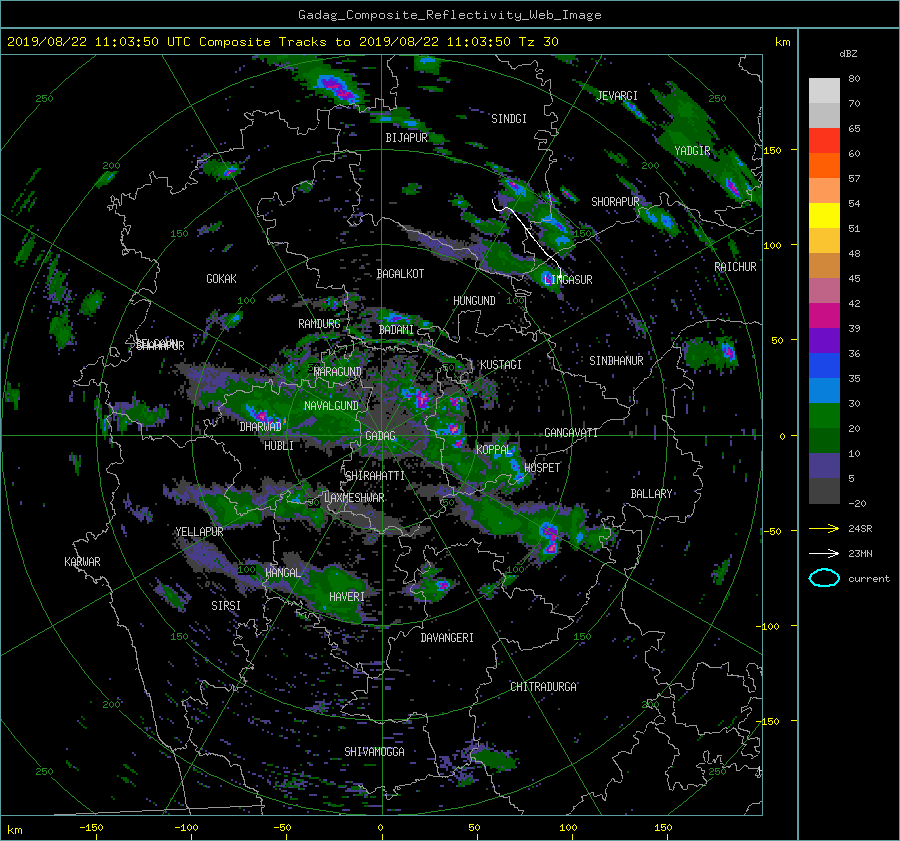Click the SINDHANUR city label
Viewport: 900px width, 841px height.
[616, 361]
